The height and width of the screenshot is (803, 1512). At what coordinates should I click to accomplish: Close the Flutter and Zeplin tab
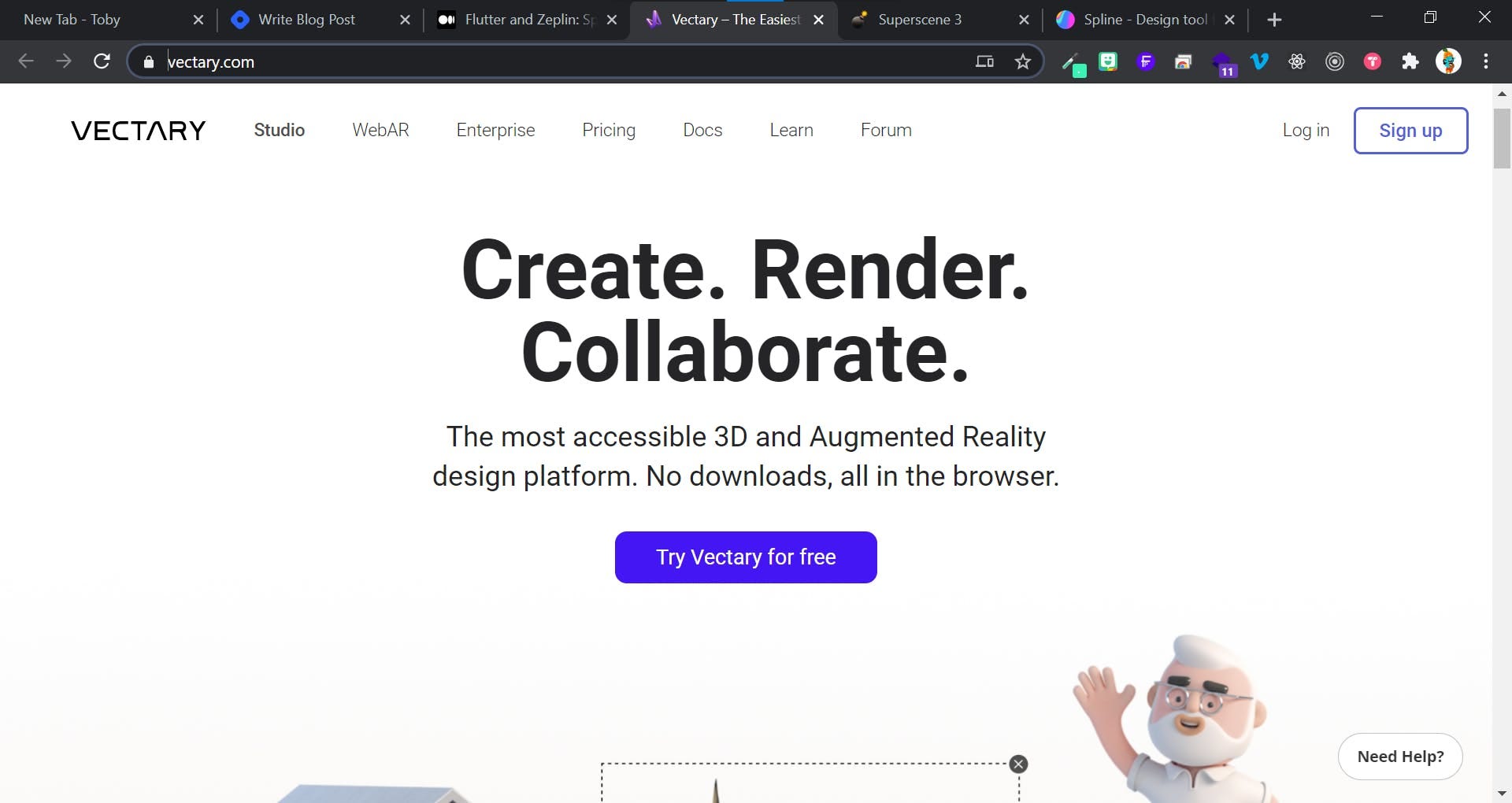[x=612, y=20]
